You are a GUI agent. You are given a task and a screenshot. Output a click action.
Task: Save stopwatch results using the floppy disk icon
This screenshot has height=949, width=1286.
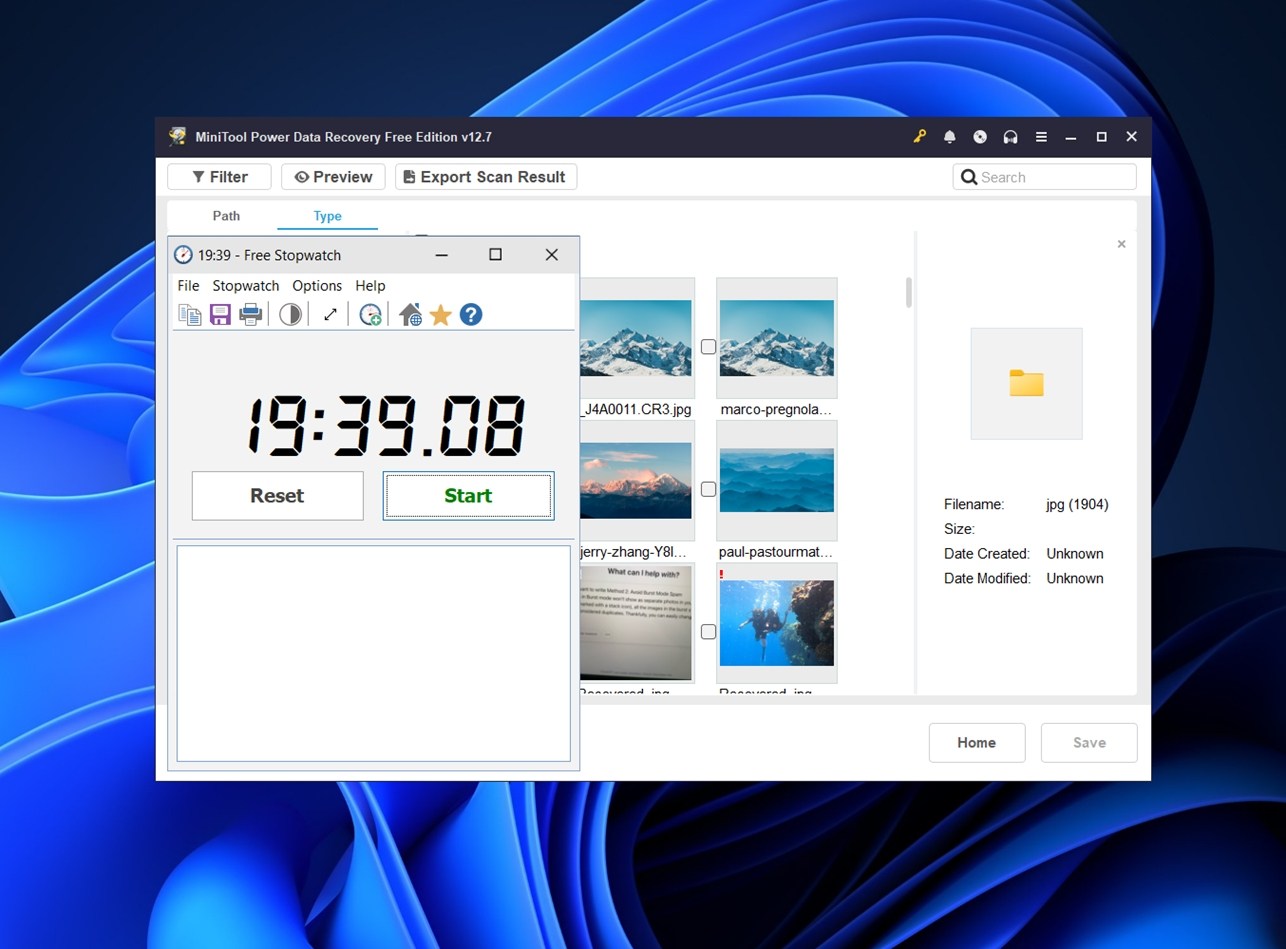(x=220, y=314)
